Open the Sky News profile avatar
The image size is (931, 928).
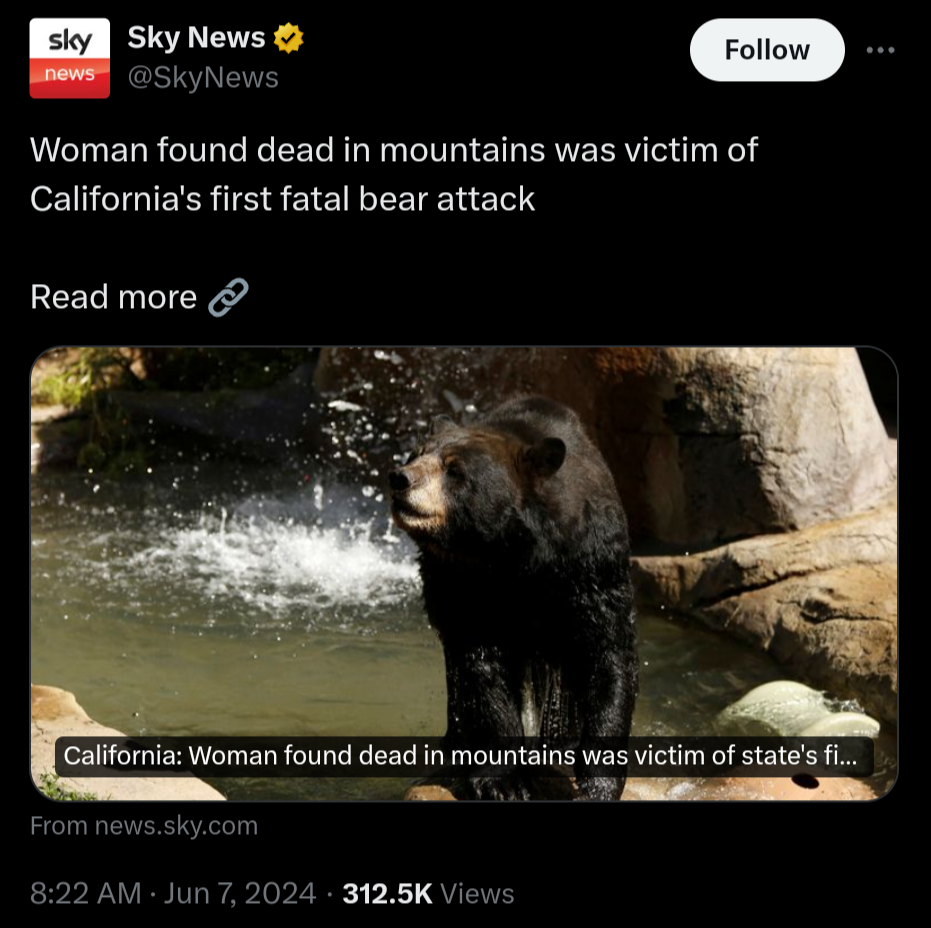(69, 58)
